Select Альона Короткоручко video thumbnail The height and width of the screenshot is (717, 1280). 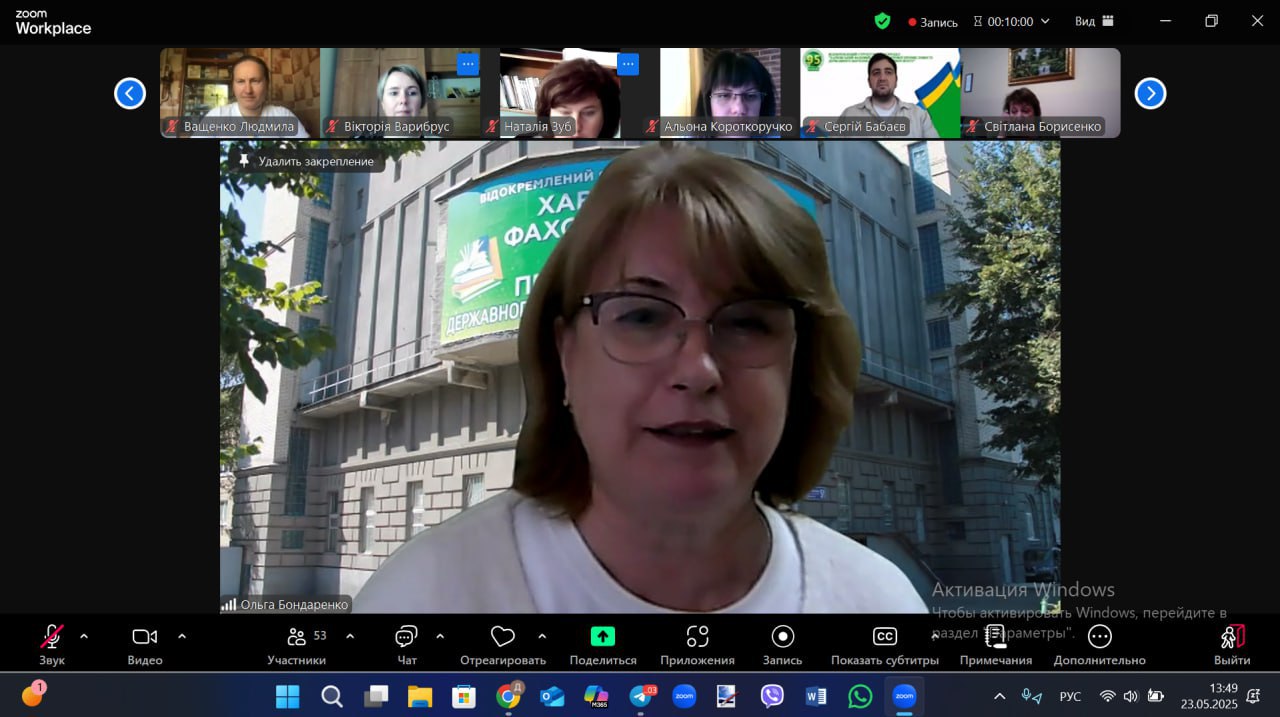pyautogui.click(x=720, y=93)
